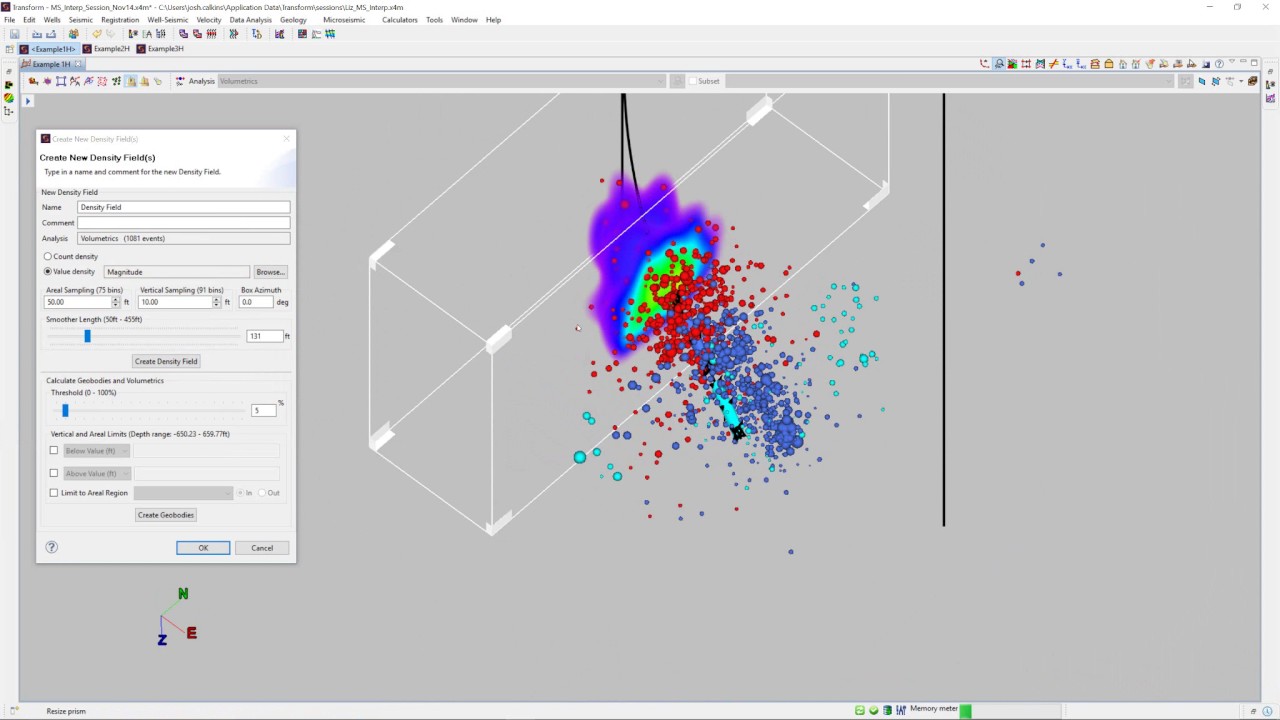Click the green status icon near Memory meter

pyautogui.click(x=873, y=710)
